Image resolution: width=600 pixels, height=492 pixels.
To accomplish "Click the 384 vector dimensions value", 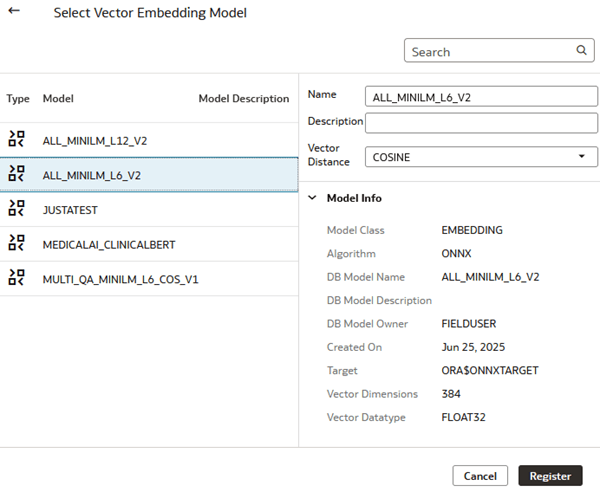I will click(451, 394).
